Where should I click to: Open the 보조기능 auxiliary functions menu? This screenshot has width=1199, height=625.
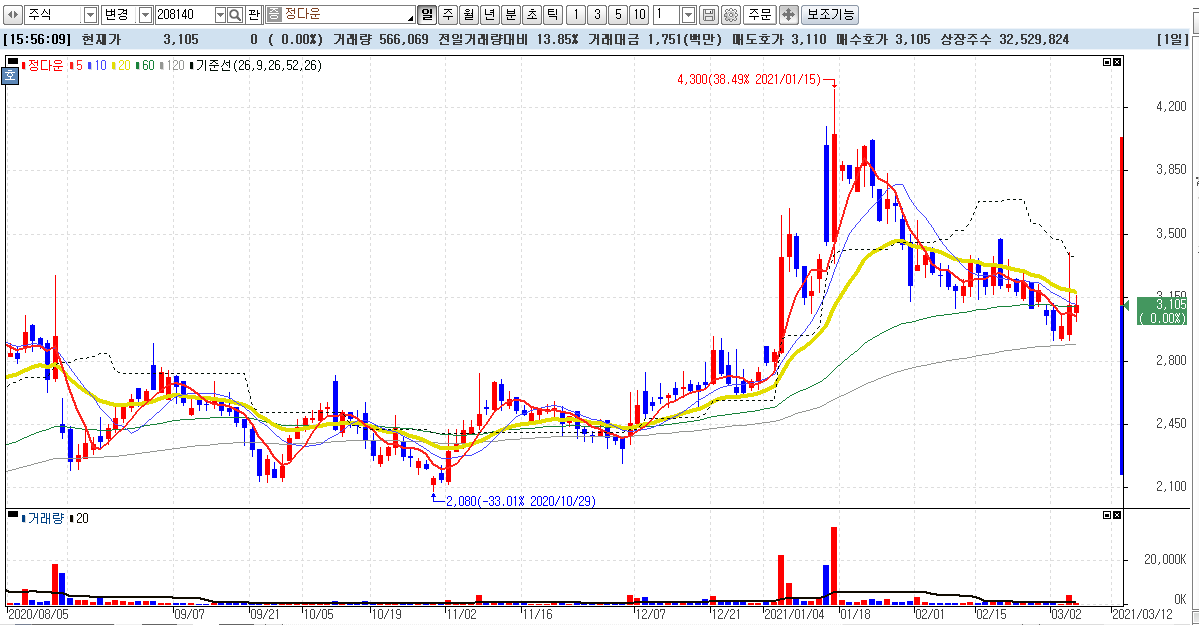pos(830,15)
